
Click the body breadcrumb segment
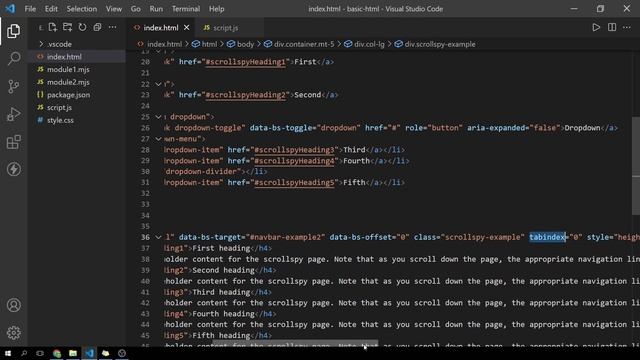coord(245,44)
